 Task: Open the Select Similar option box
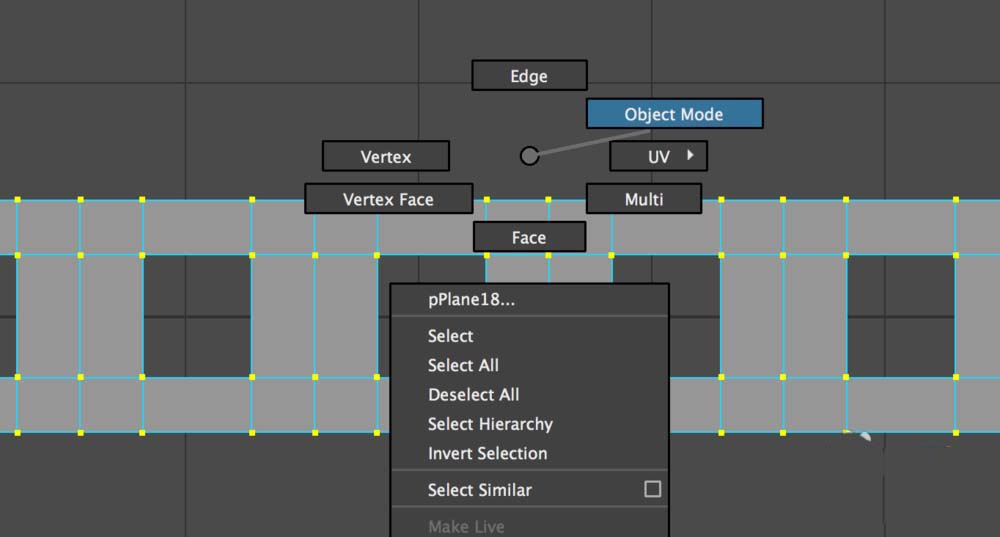click(653, 489)
